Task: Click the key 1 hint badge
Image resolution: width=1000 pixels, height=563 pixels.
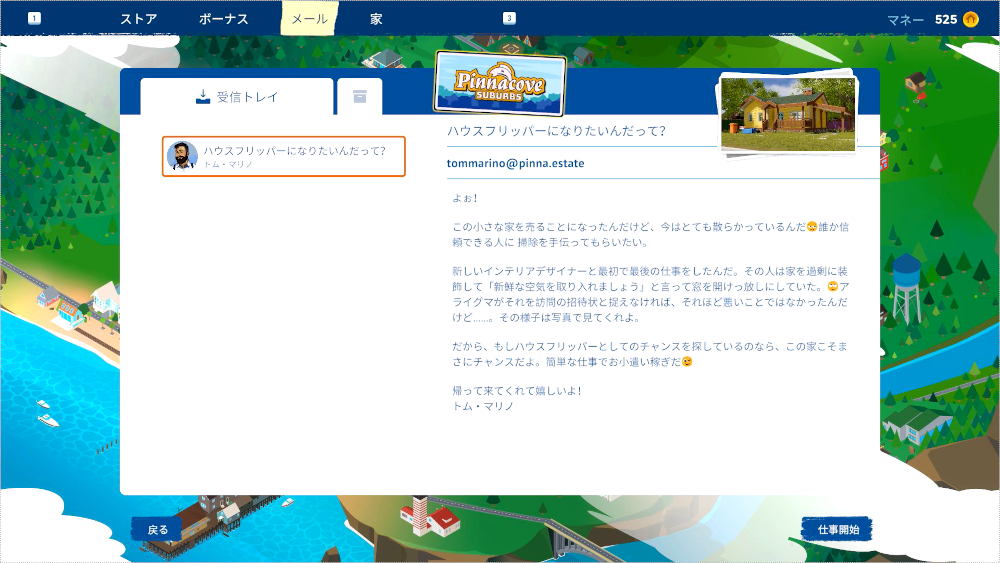Action: pyautogui.click(x=34, y=18)
